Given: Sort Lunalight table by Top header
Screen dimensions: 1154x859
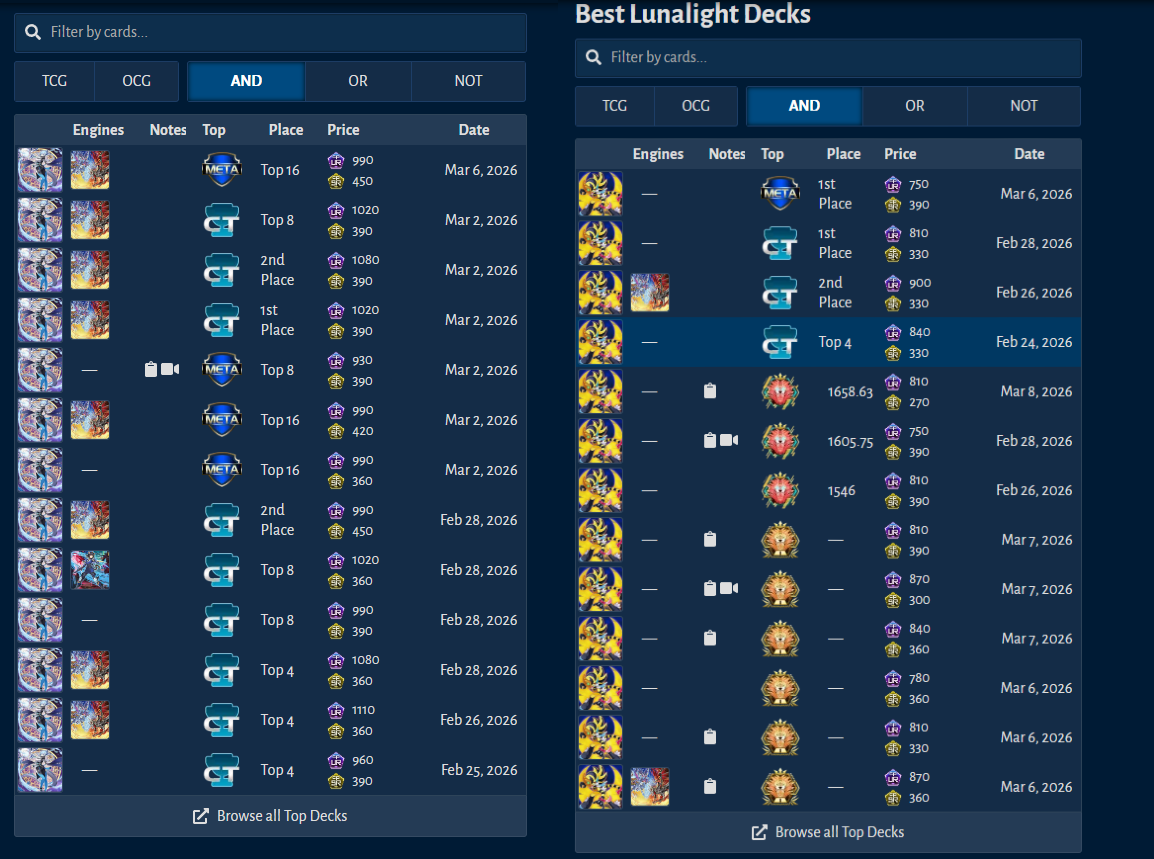Looking at the screenshot, I should point(772,154).
